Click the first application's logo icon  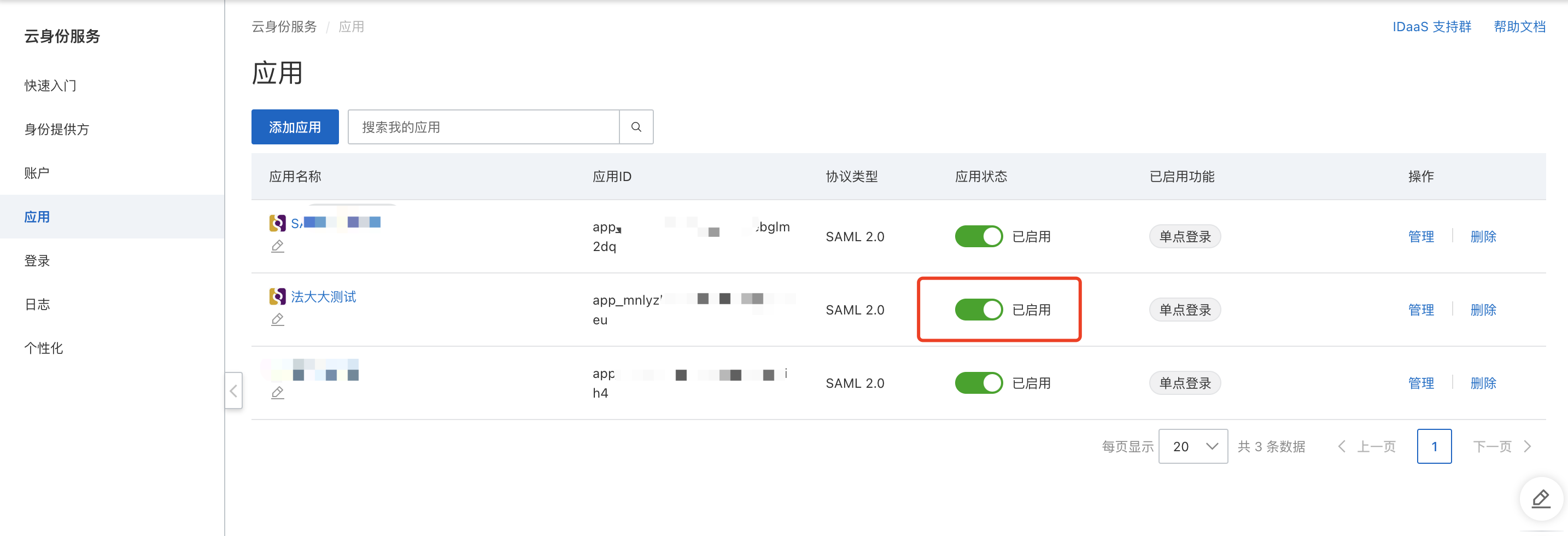pyautogui.click(x=278, y=223)
